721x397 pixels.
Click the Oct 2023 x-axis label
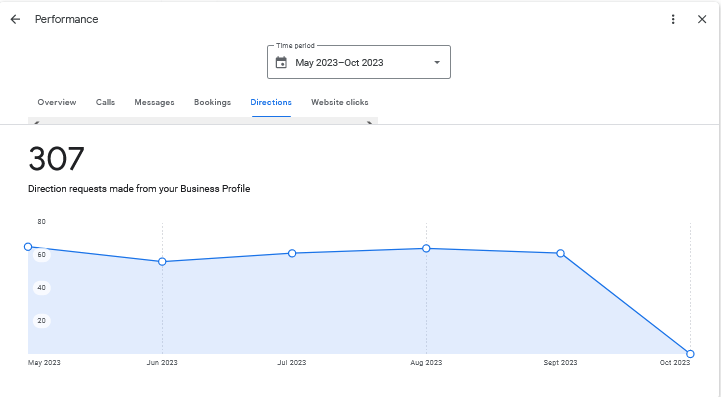coord(675,362)
